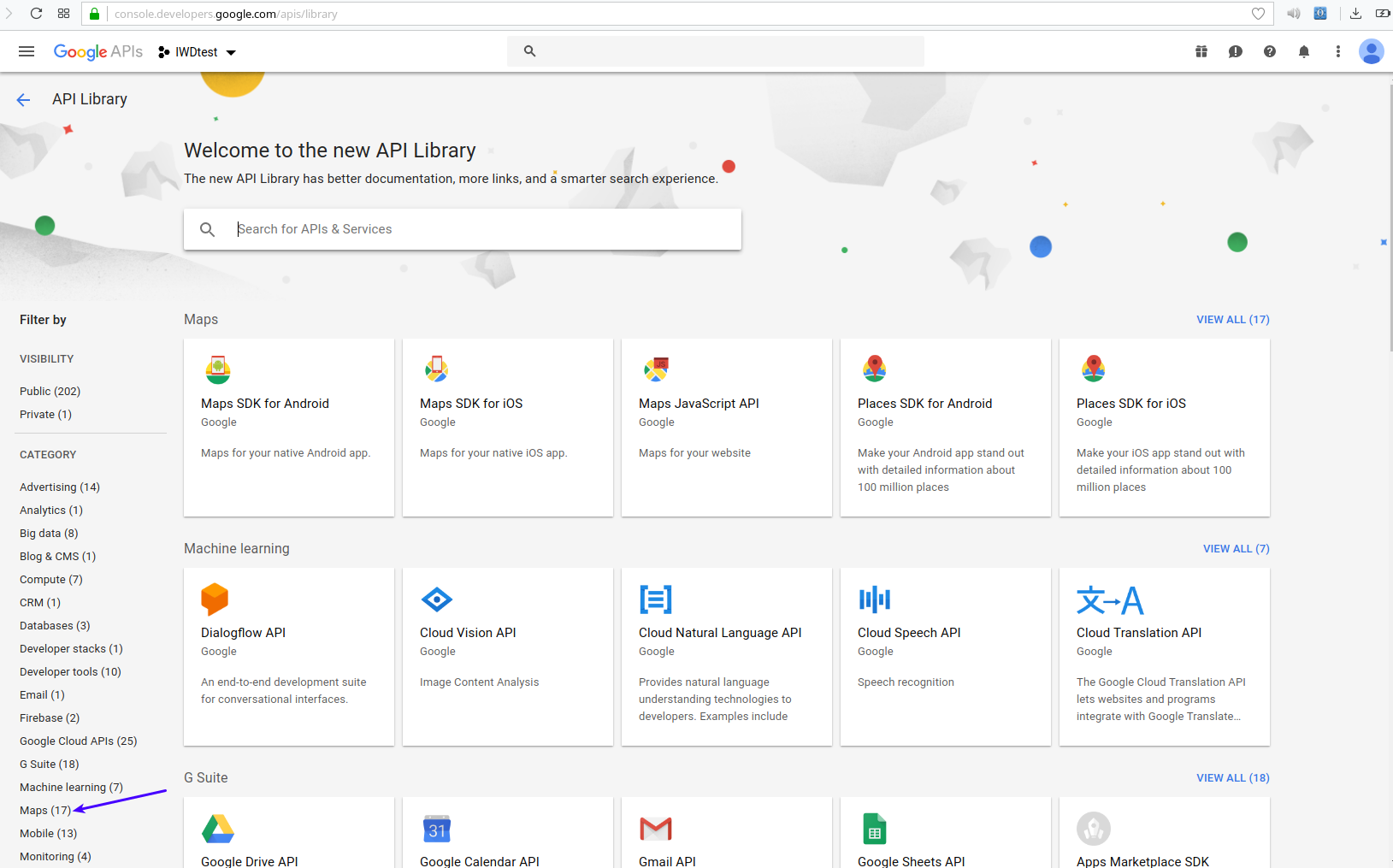Screen dimensions: 1393x868
Task: Filter by Private (1) visibility
Action: coord(46,414)
